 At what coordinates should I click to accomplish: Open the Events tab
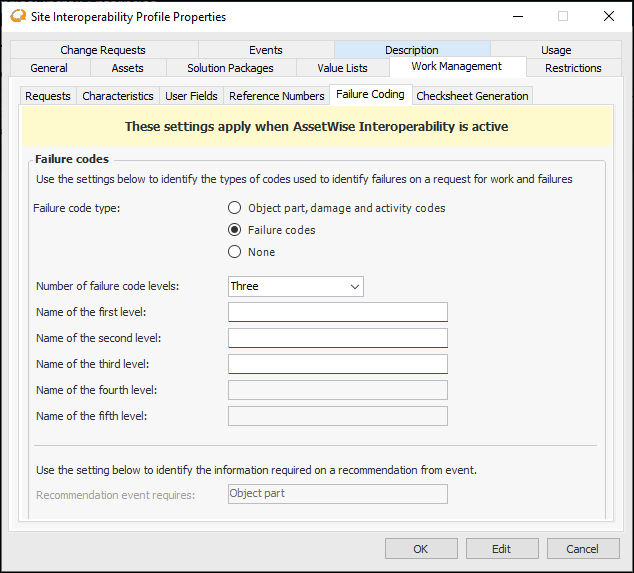(265, 50)
